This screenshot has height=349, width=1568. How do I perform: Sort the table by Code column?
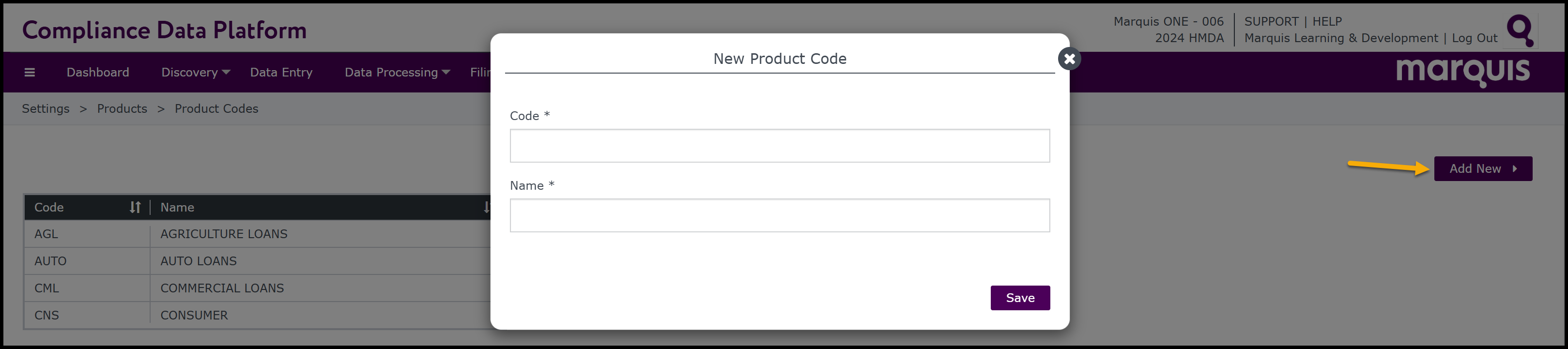coord(135,207)
